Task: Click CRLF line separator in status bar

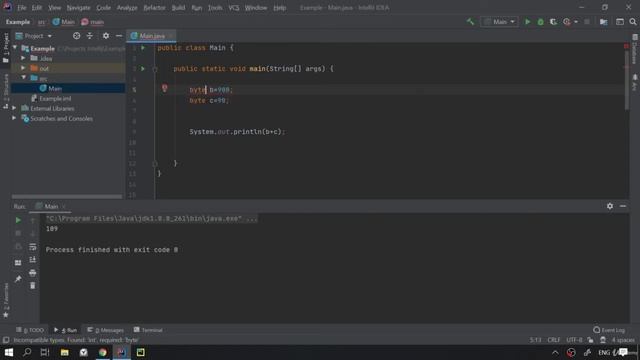Action: click(553, 340)
